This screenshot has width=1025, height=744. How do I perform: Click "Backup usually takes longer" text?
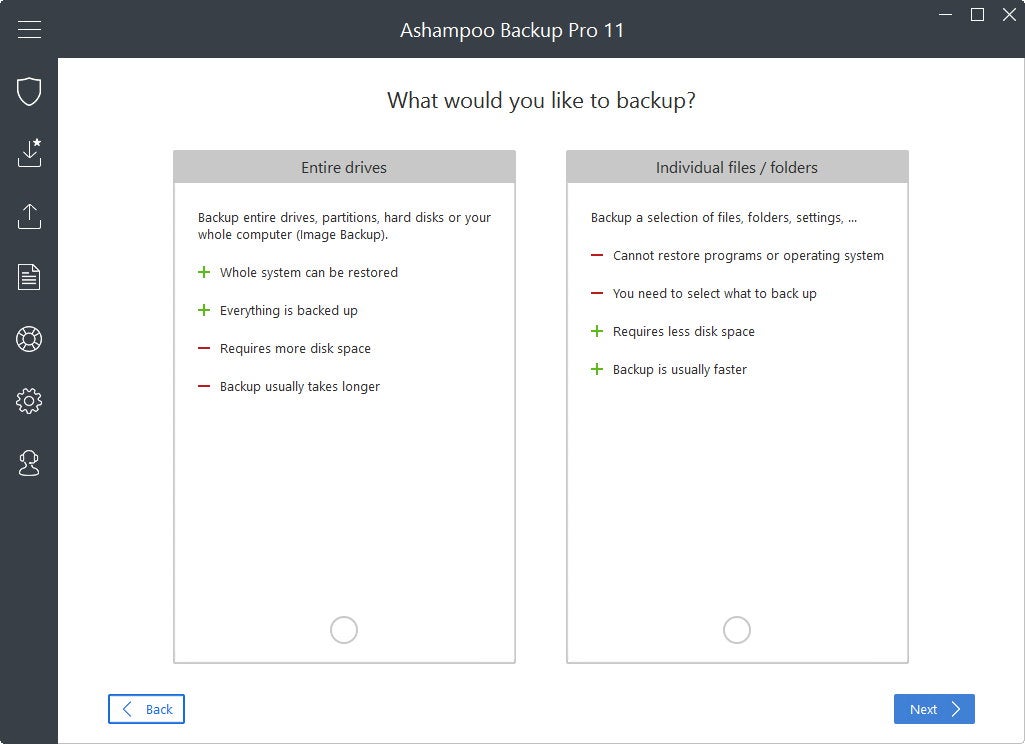coord(300,386)
